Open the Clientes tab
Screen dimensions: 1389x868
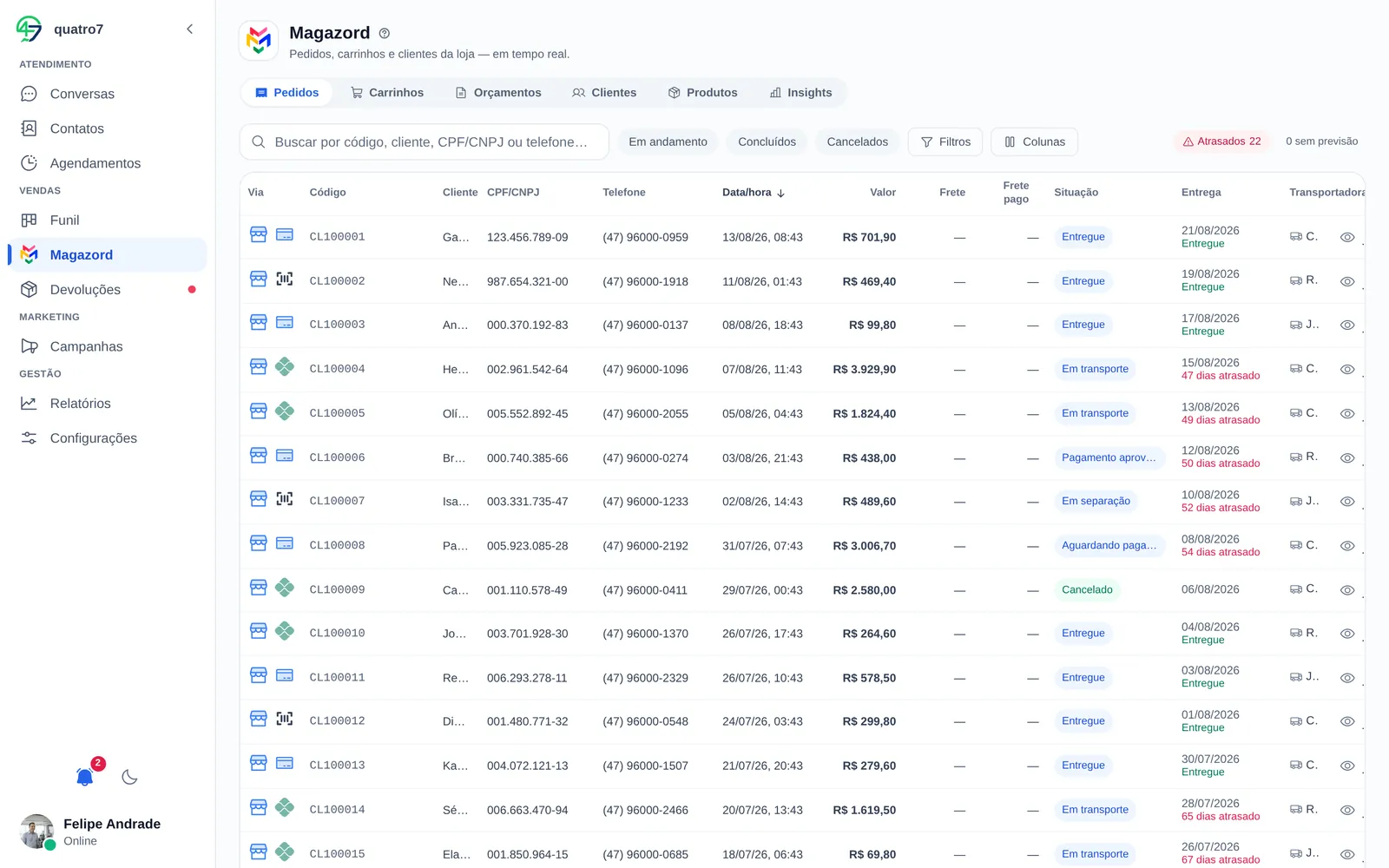[604, 93]
